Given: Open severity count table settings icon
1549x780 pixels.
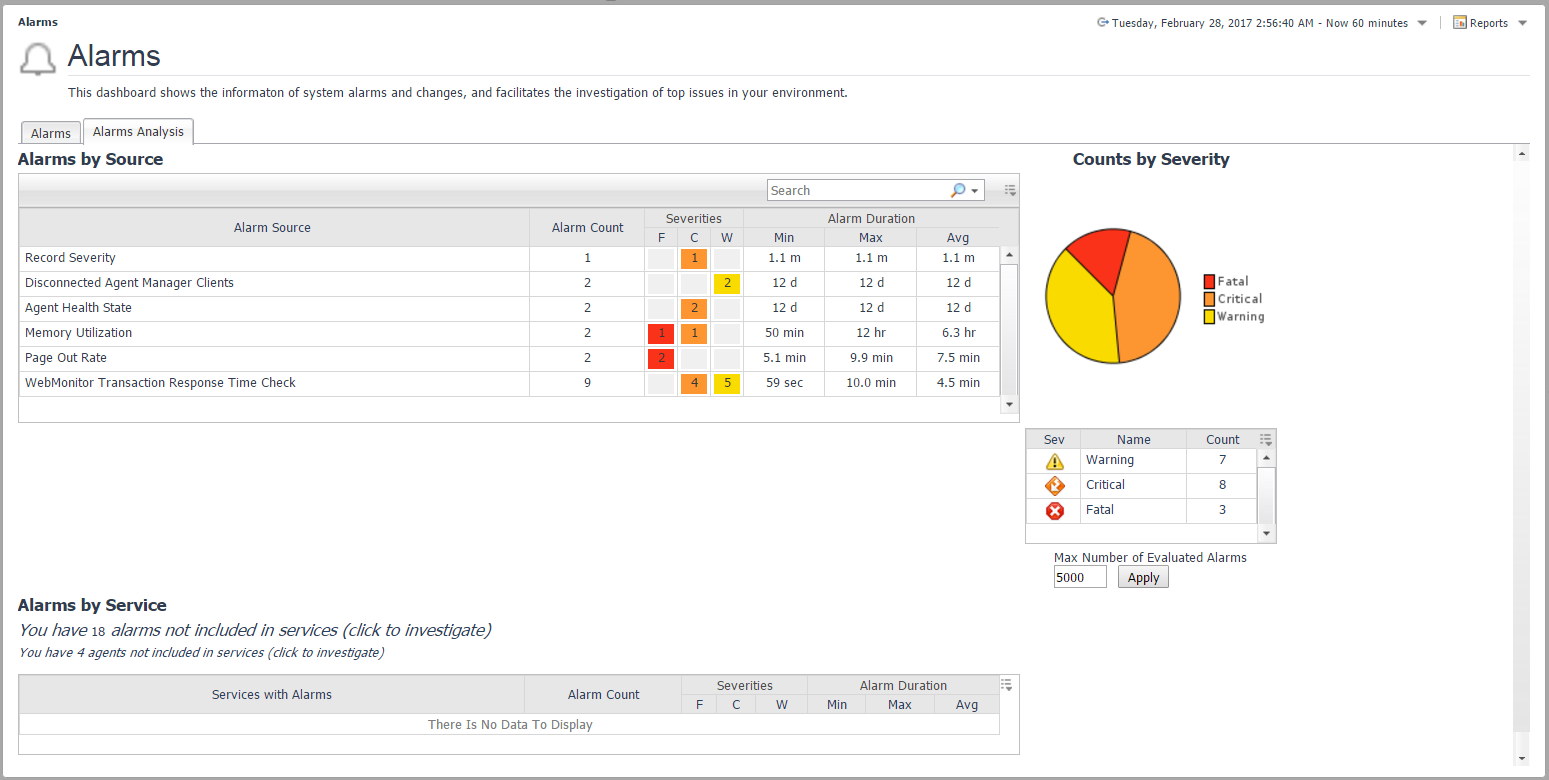Looking at the screenshot, I should coord(1266,439).
